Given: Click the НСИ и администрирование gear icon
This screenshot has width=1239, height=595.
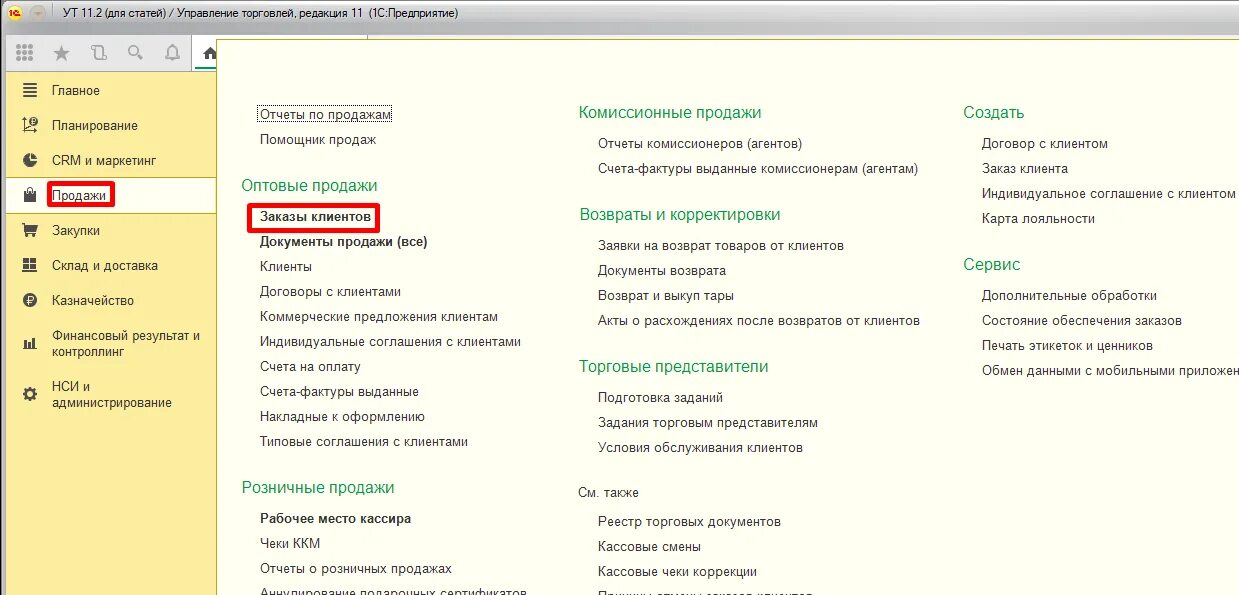Looking at the screenshot, I should (x=30, y=394).
